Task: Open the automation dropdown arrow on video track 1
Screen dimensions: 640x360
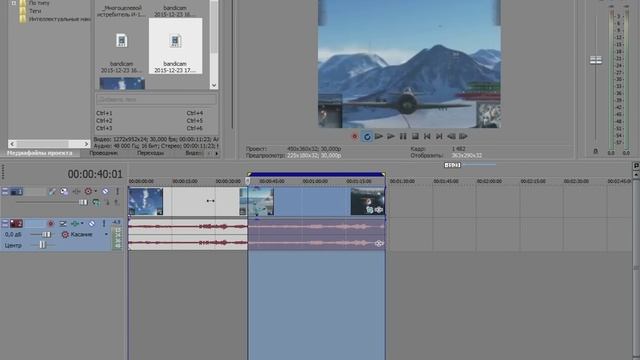Action: tap(96, 191)
